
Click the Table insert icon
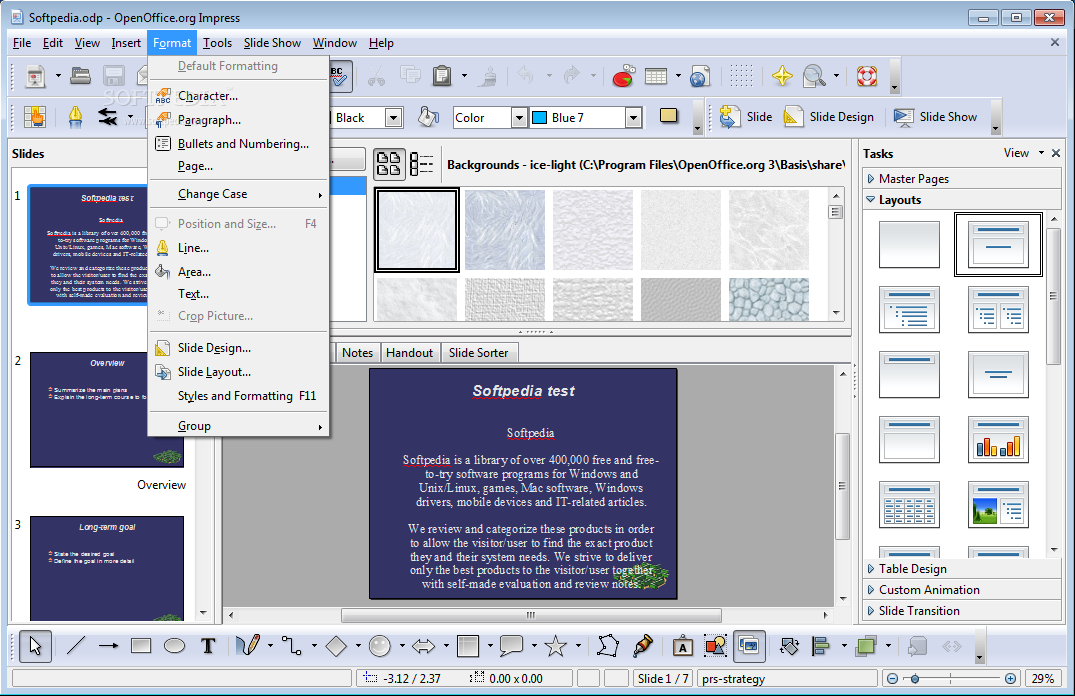point(656,76)
